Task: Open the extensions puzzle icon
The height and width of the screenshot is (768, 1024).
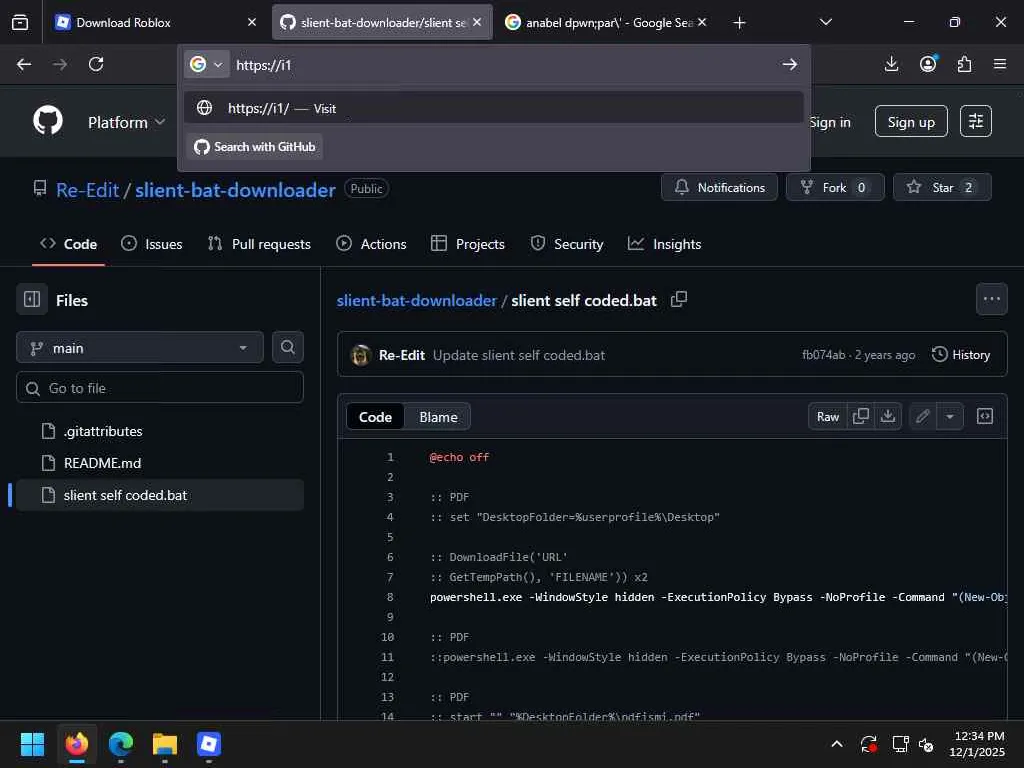Action: [965, 64]
